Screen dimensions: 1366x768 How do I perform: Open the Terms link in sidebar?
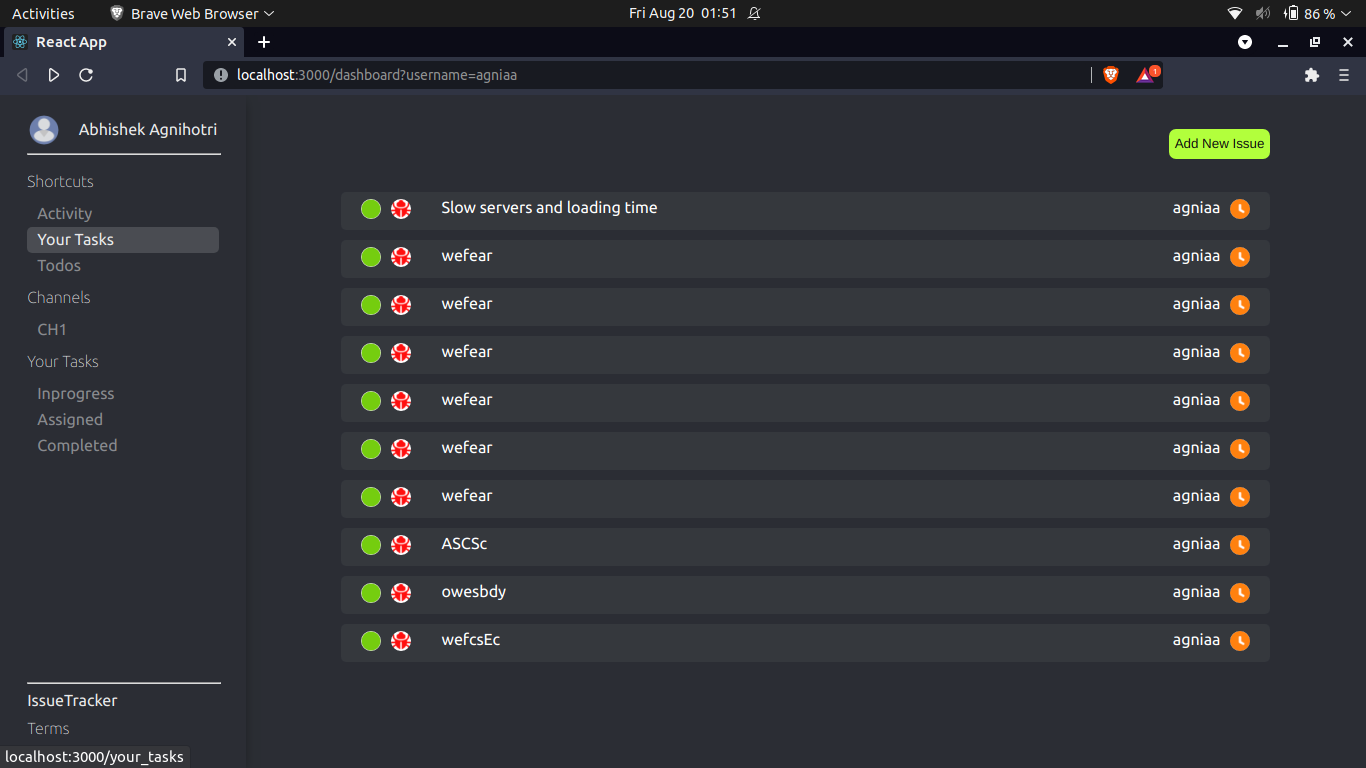point(48,728)
